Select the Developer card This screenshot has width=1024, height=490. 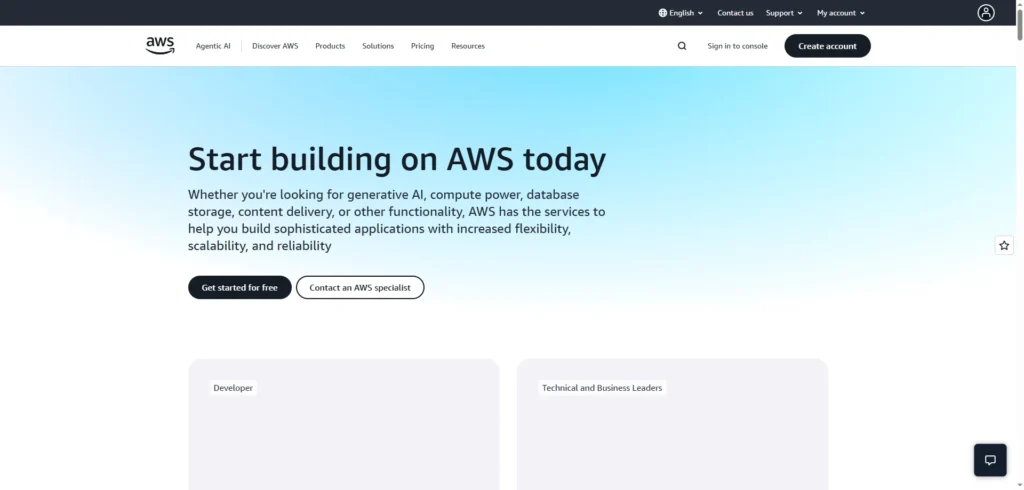click(343, 425)
